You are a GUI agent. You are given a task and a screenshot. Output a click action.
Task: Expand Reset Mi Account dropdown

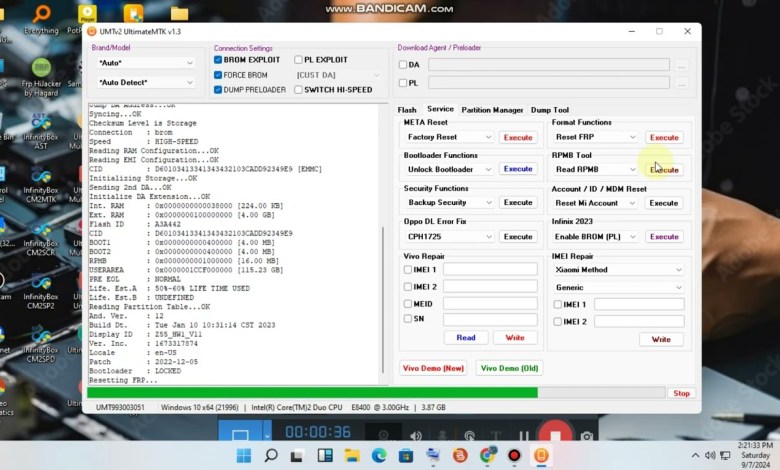595,203
